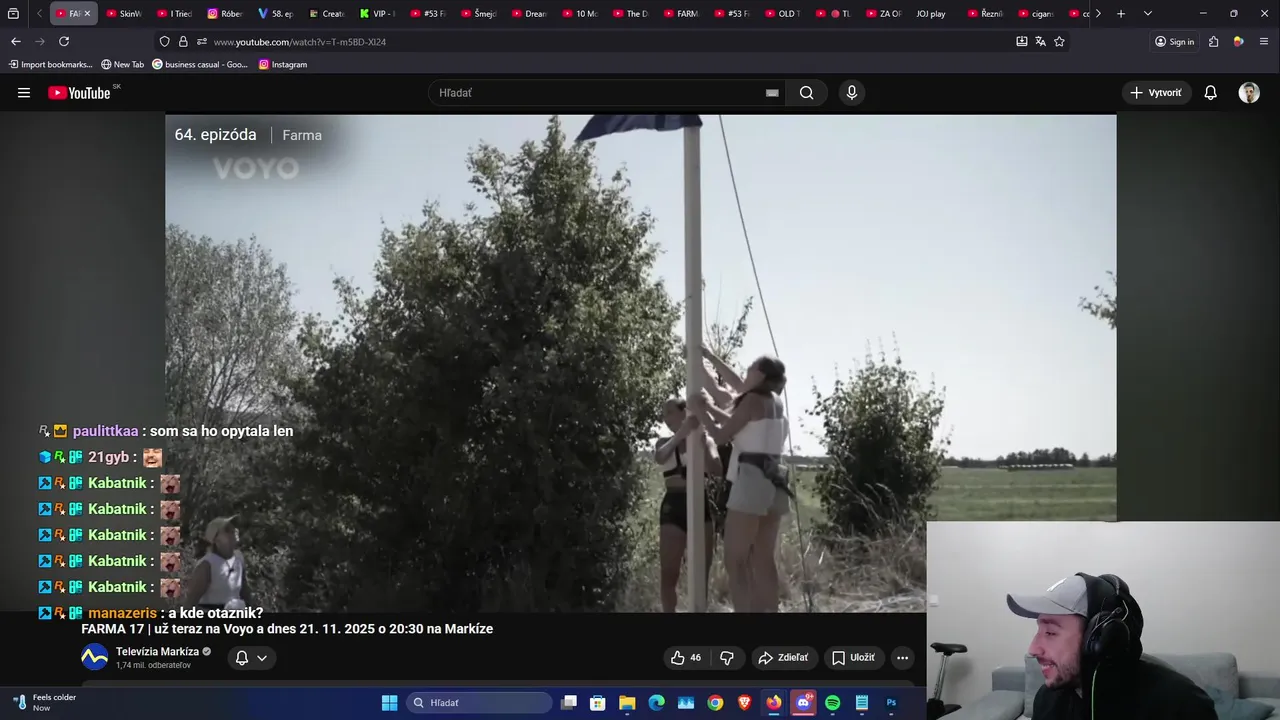1280x720 pixels.
Task: Go to the YouTube home logo
Action: (x=79, y=93)
